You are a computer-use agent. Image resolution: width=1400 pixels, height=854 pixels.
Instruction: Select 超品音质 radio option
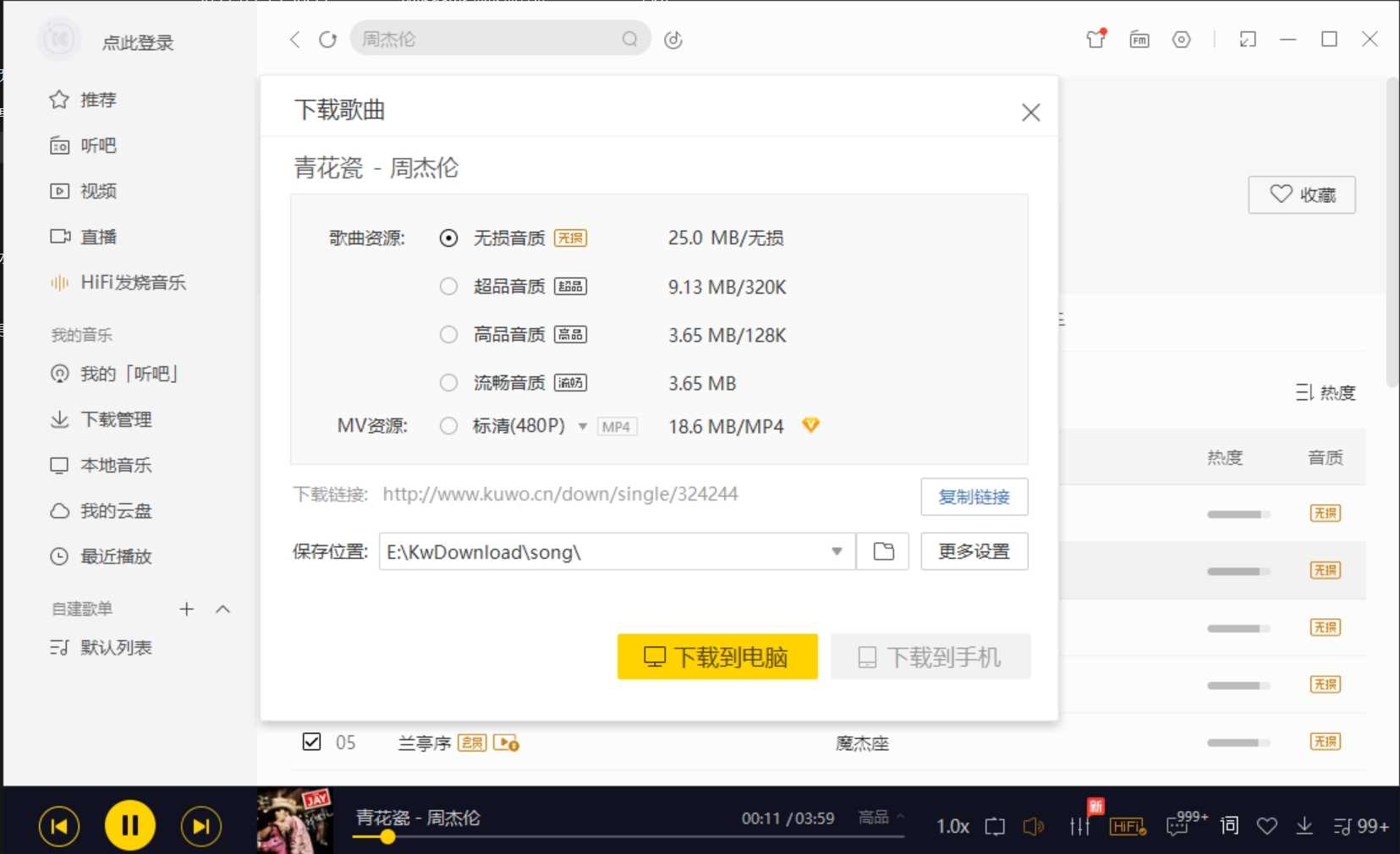(x=448, y=287)
